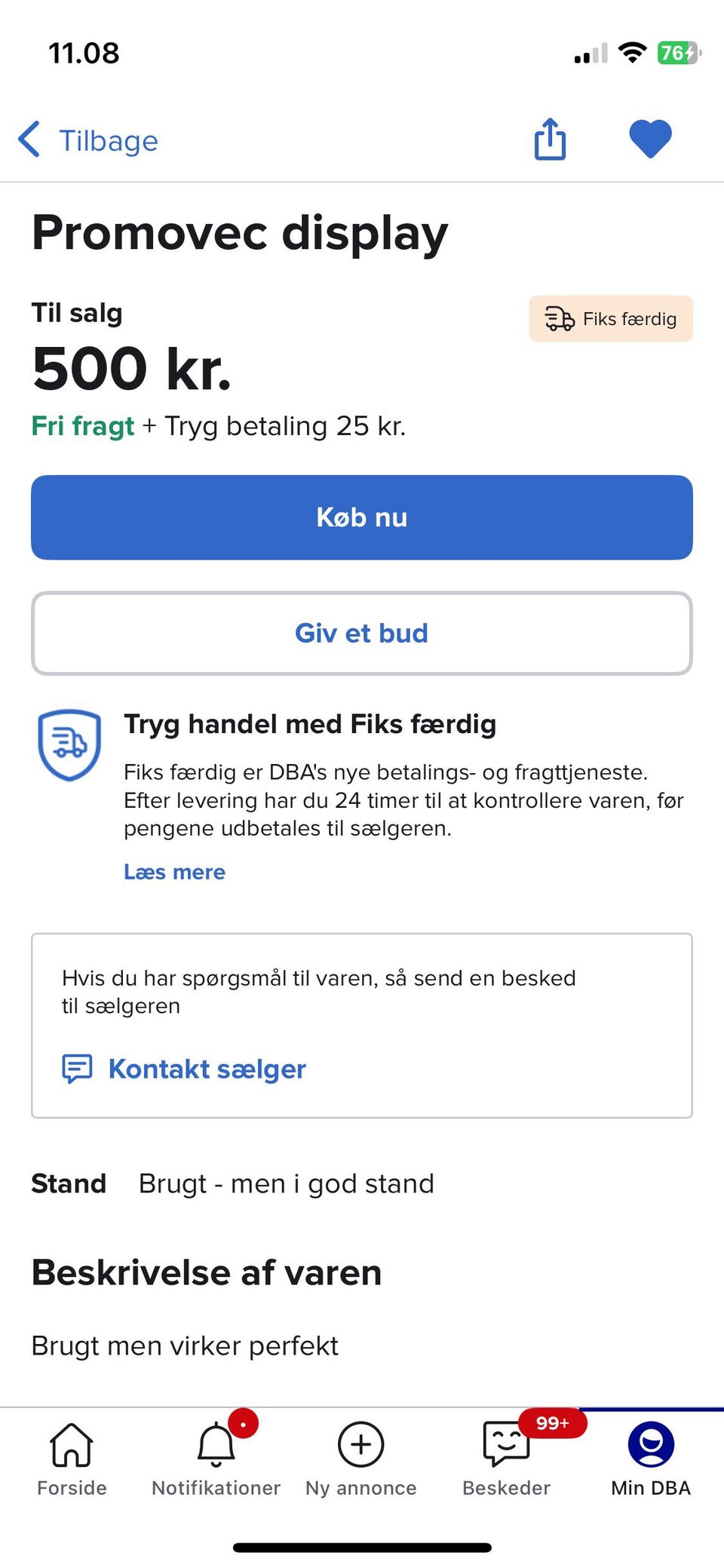Tap the Fri fragt shipping text
The image size is (724, 1568).
pos(83,426)
